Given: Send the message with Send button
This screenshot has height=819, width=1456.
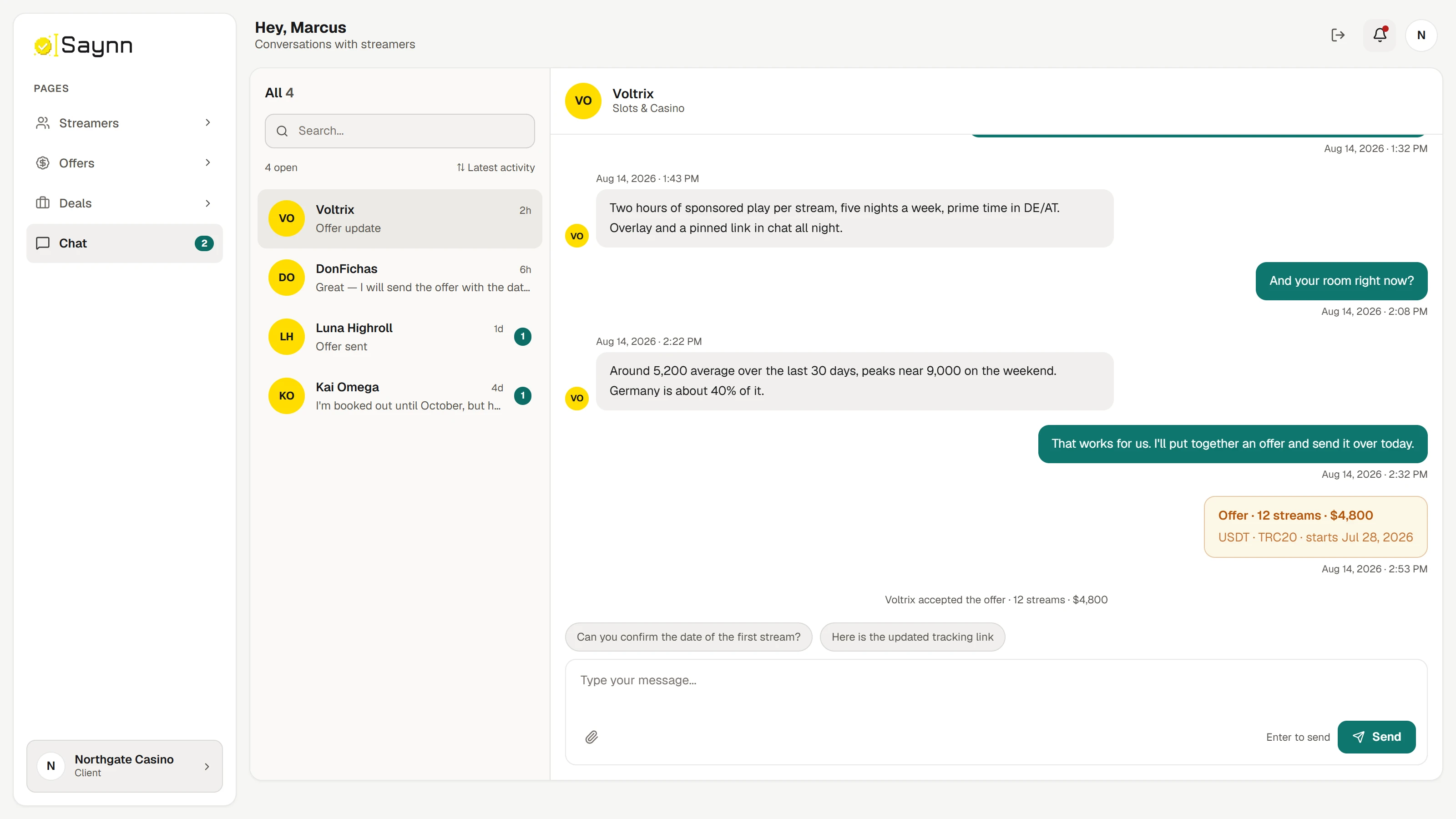Looking at the screenshot, I should [1376, 737].
